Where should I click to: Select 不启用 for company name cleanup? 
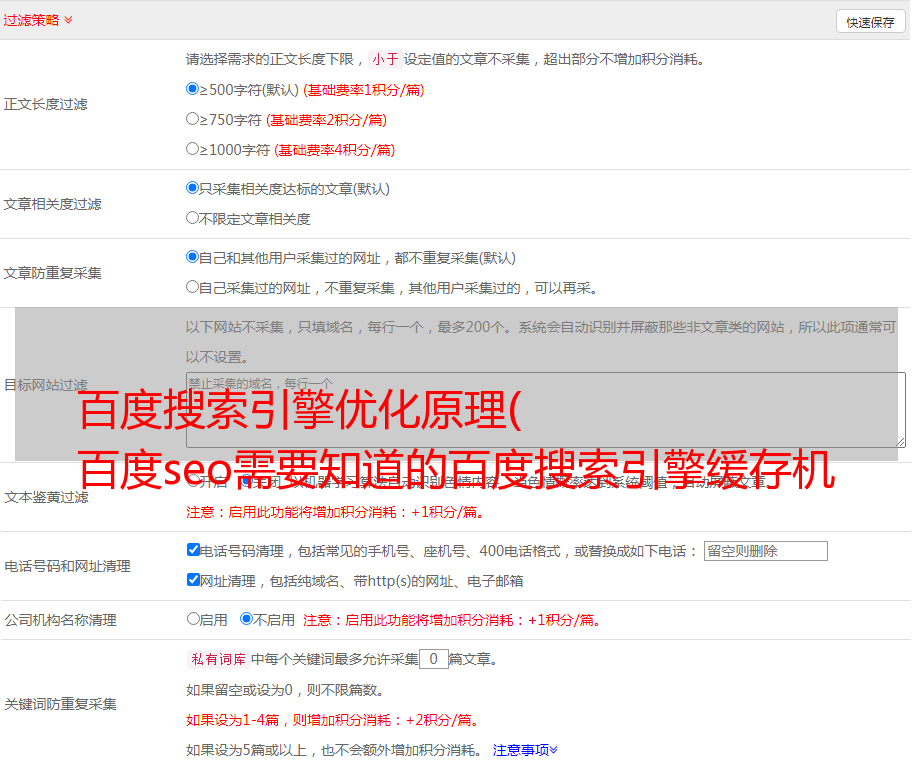tap(246, 619)
